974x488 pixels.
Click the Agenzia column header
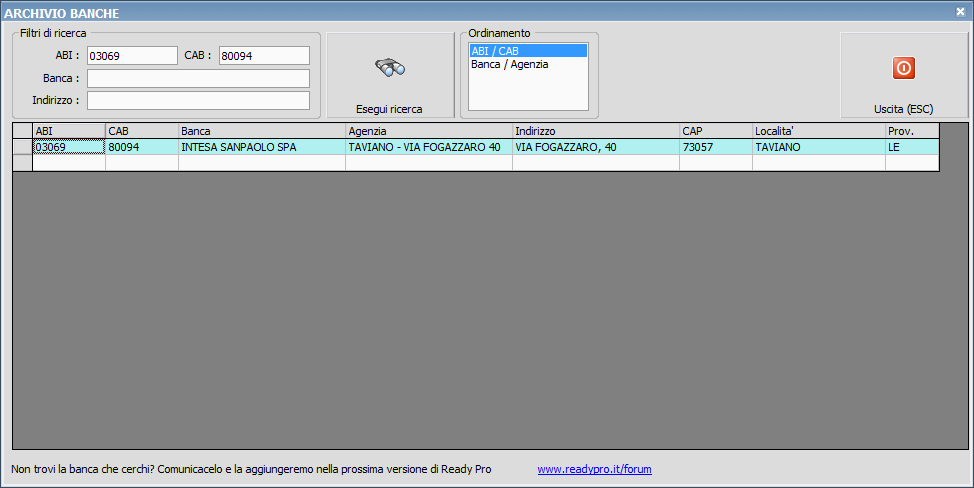(x=429, y=131)
